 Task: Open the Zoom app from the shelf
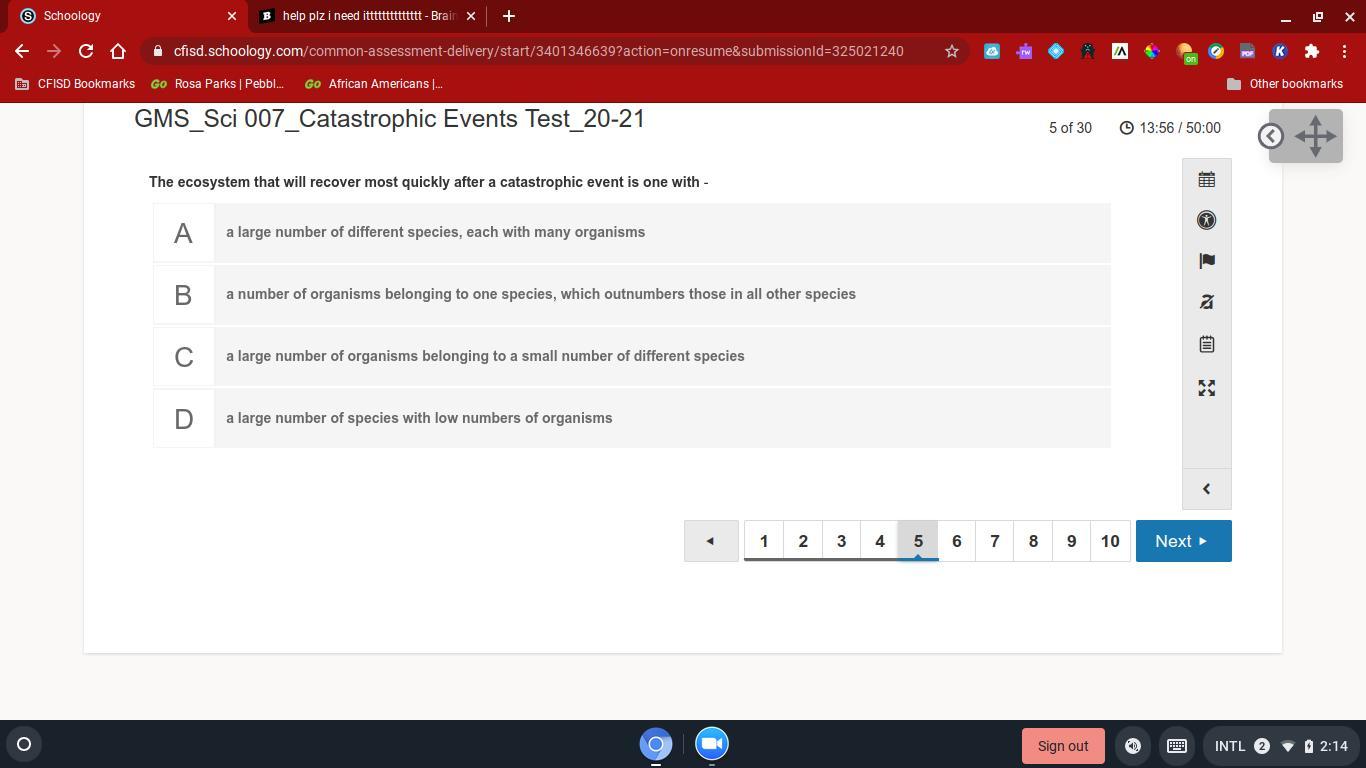pos(712,744)
